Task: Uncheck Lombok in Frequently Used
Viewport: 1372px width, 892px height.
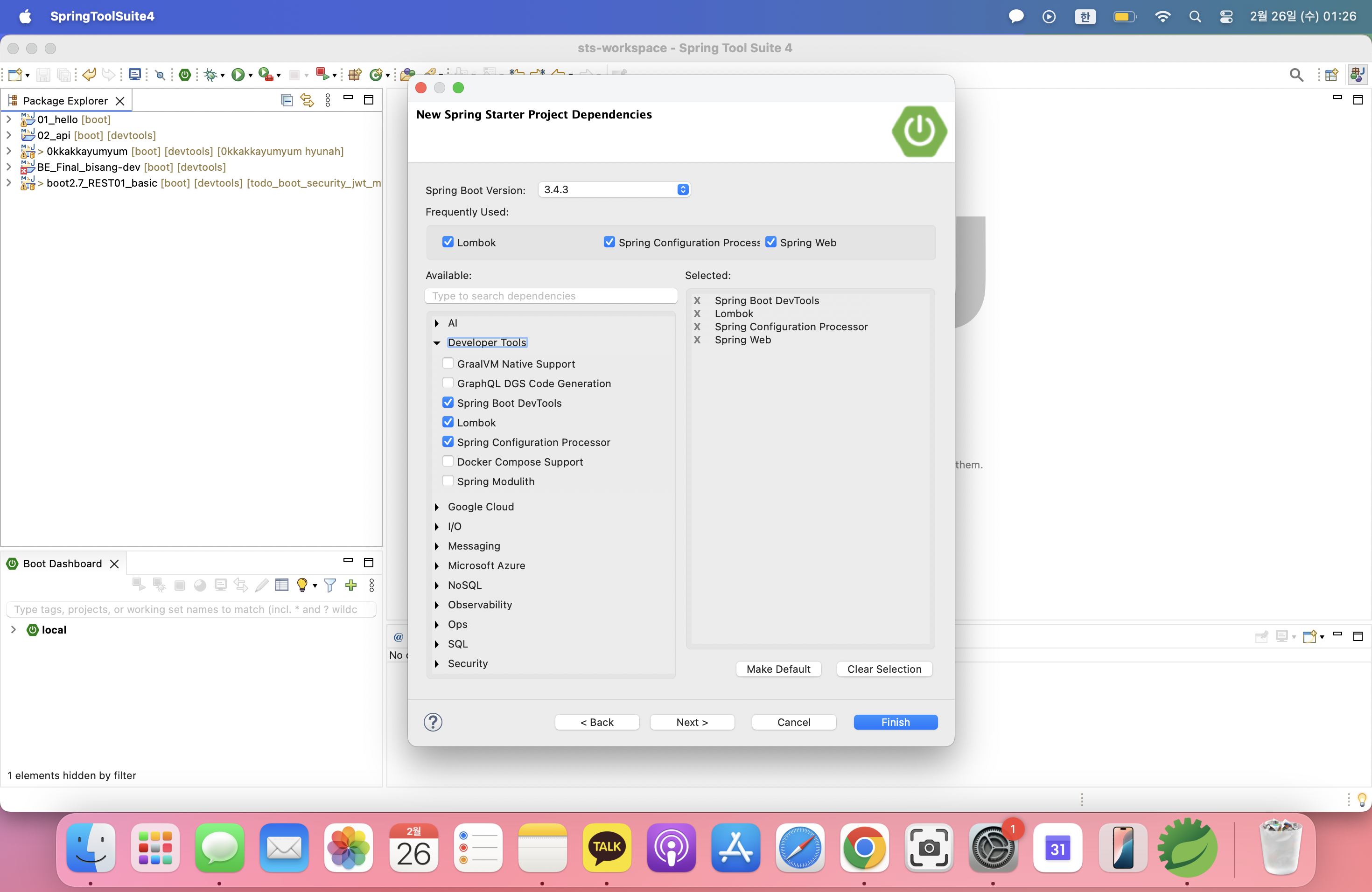Action: tap(448, 242)
